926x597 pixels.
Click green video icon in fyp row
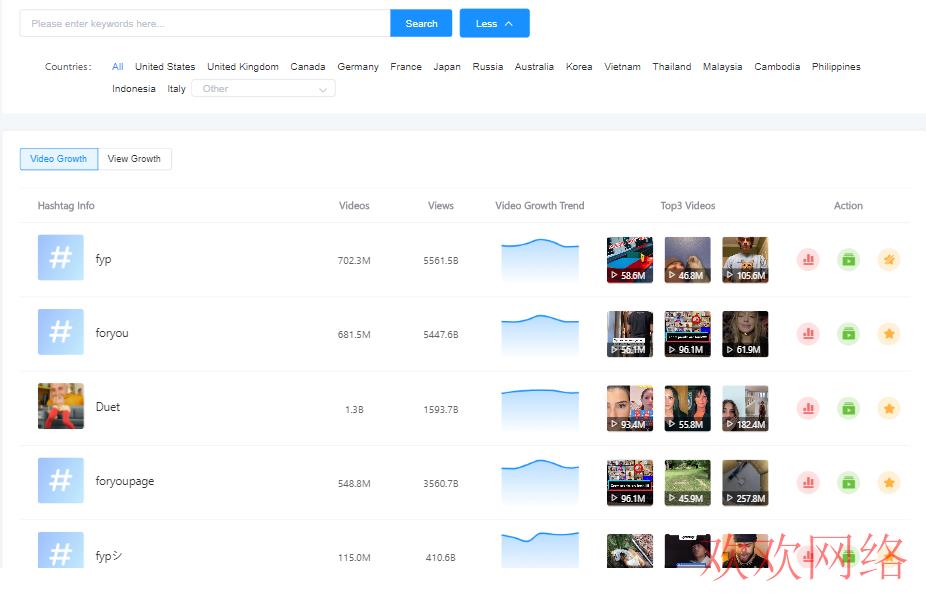click(849, 259)
